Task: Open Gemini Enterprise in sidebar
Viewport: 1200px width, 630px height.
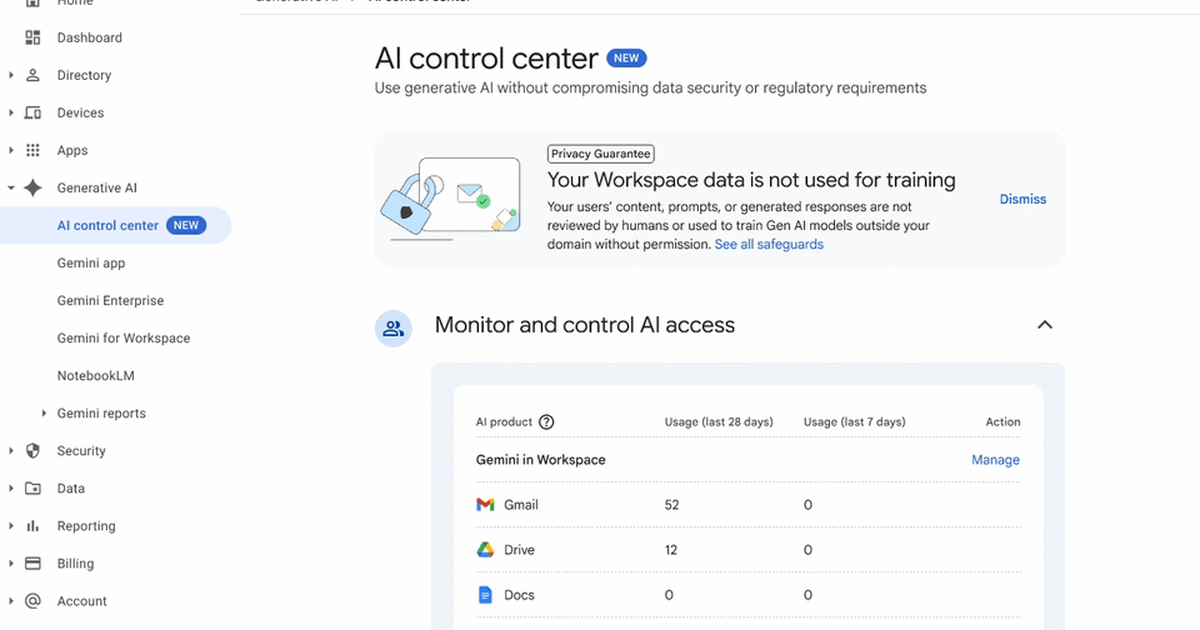Action: coord(110,300)
